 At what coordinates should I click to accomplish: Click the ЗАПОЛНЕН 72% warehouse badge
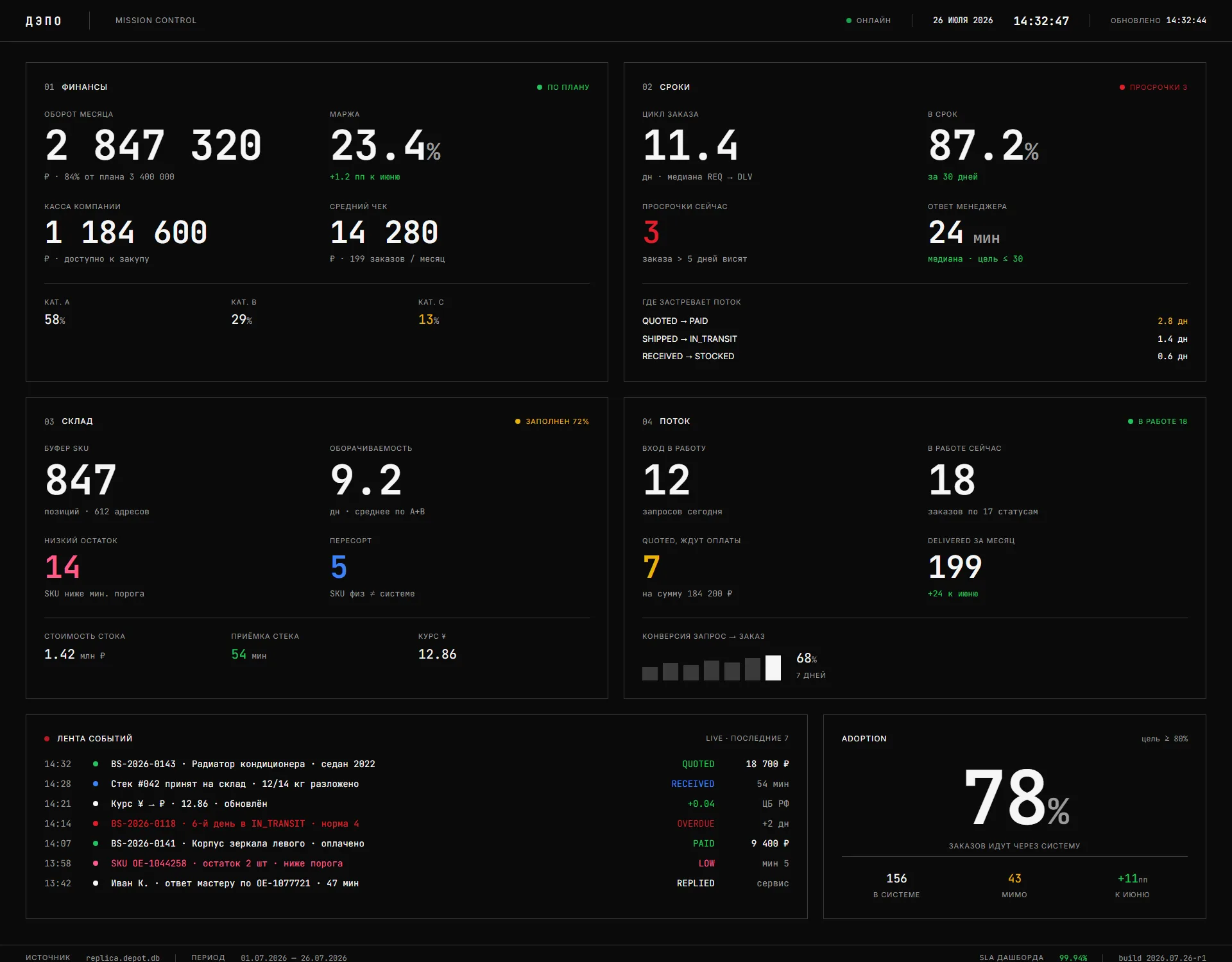pos(552,421)
